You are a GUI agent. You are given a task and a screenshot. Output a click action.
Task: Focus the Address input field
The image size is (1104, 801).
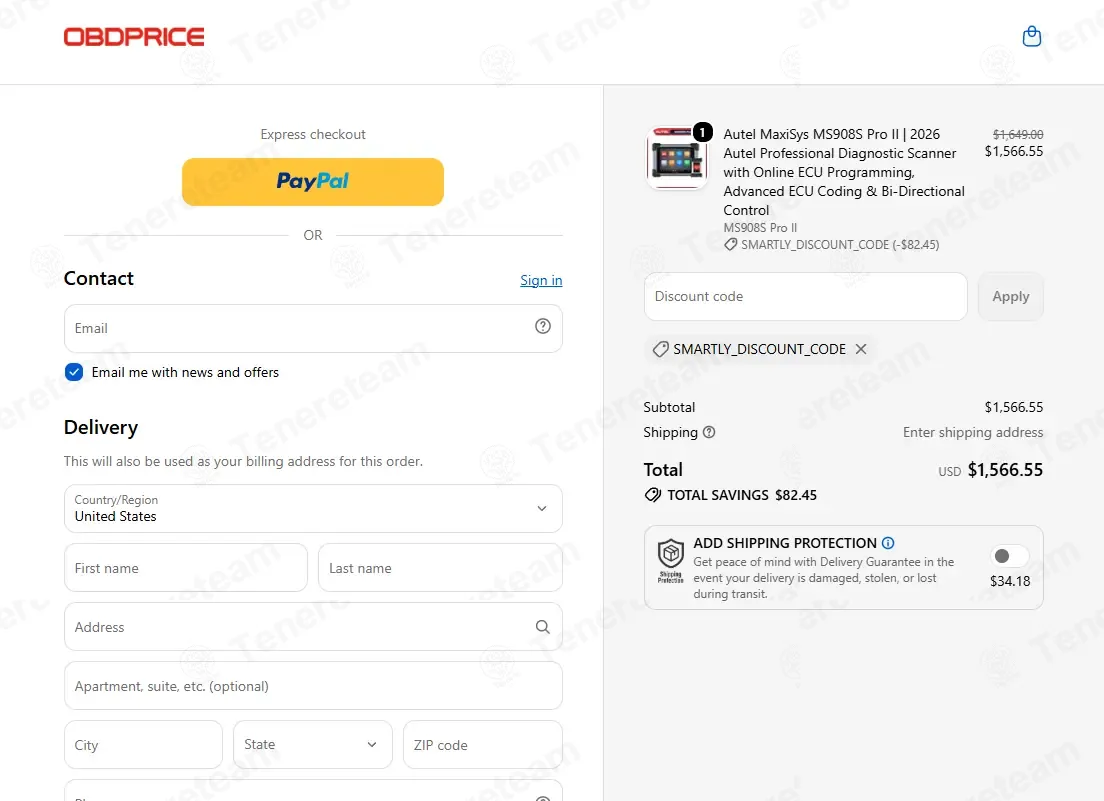point(313,626)
